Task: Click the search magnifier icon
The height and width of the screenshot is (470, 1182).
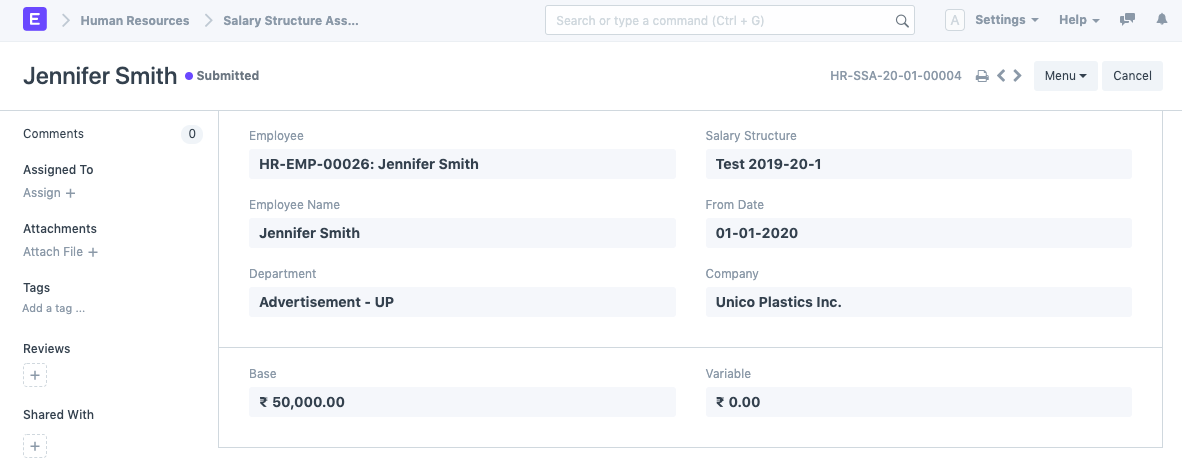Action: (901, 21)
